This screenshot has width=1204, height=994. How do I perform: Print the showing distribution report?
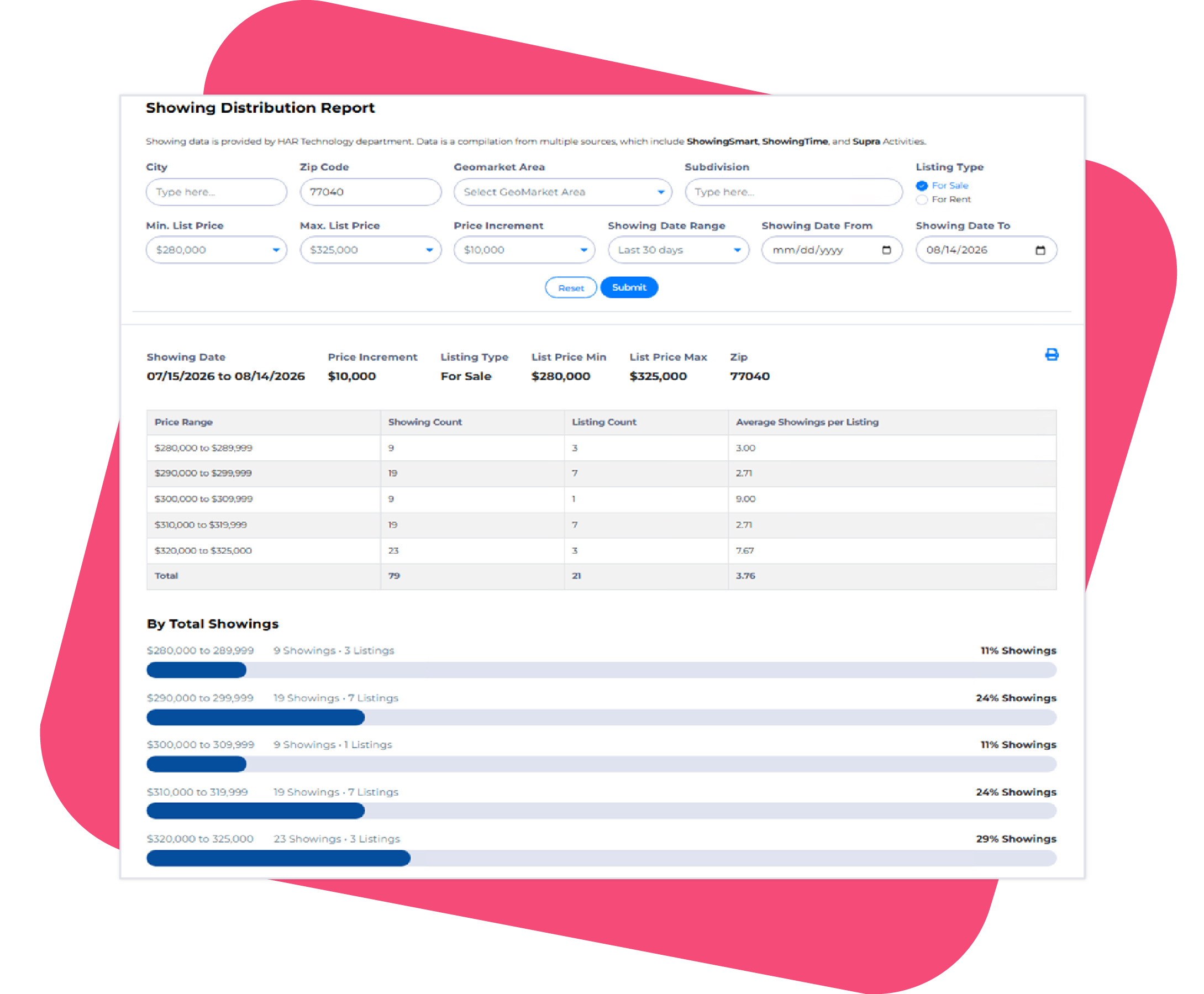pos(1051,354)
